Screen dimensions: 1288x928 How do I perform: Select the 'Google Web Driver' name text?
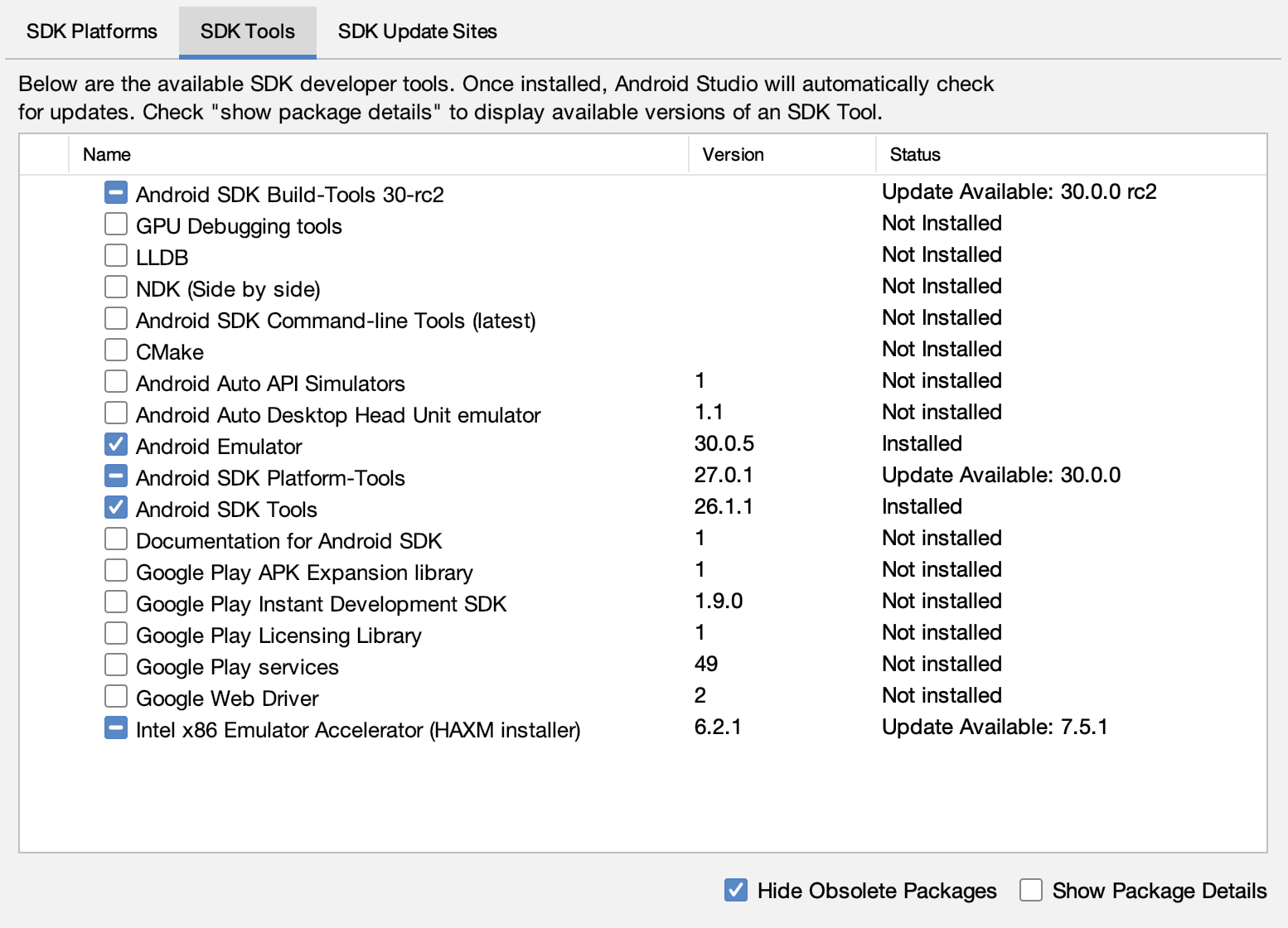(x=227, y=698)
